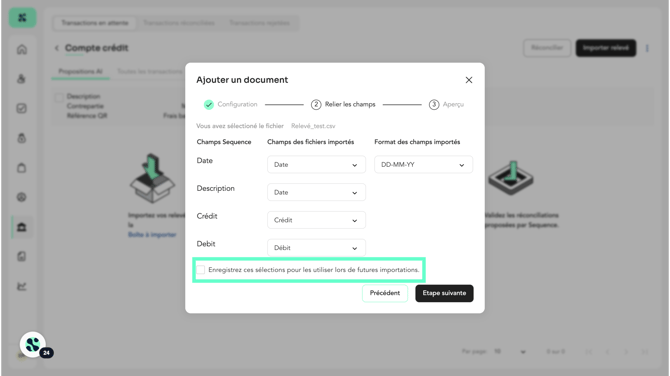The height and width of the screenshot is (376, 670).
Task: Open the three-dot menu near Importer relevé
Action: pyautogui.click(x=647, y=48)
